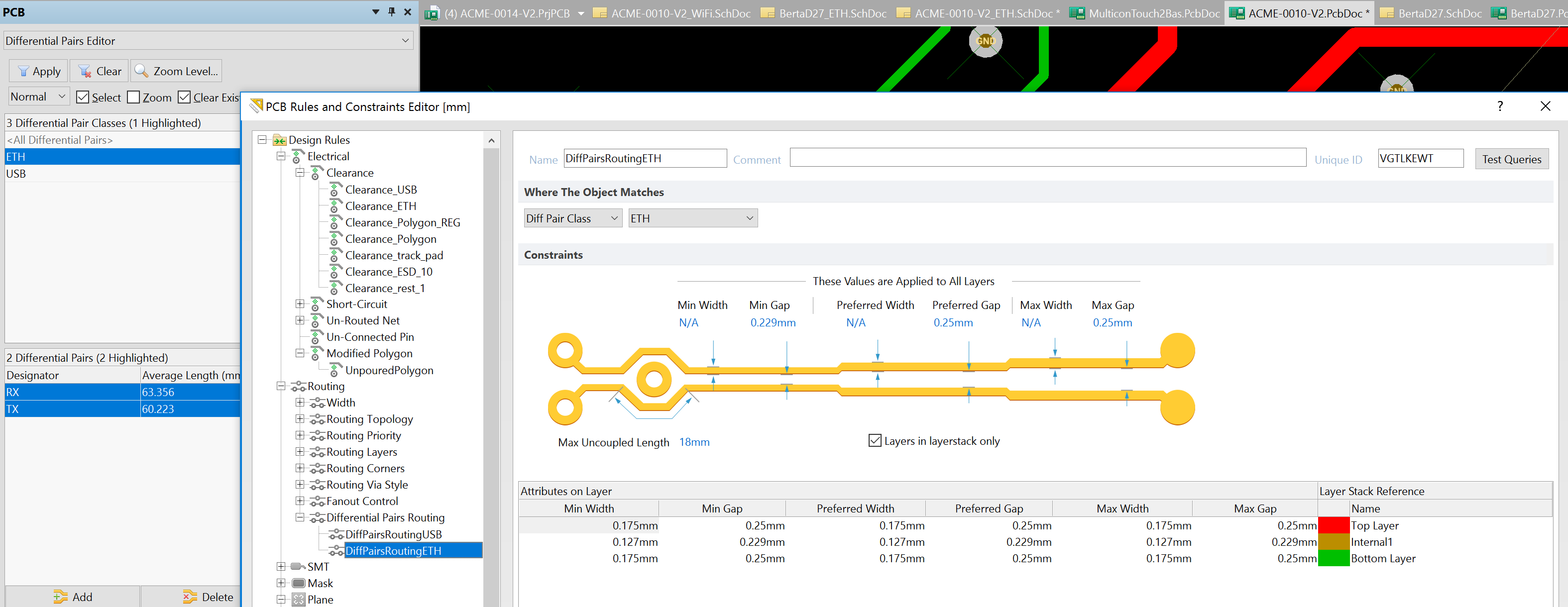Click the Clearance_Polygon_REG rule icon
1568x607 pixels.
335,222
